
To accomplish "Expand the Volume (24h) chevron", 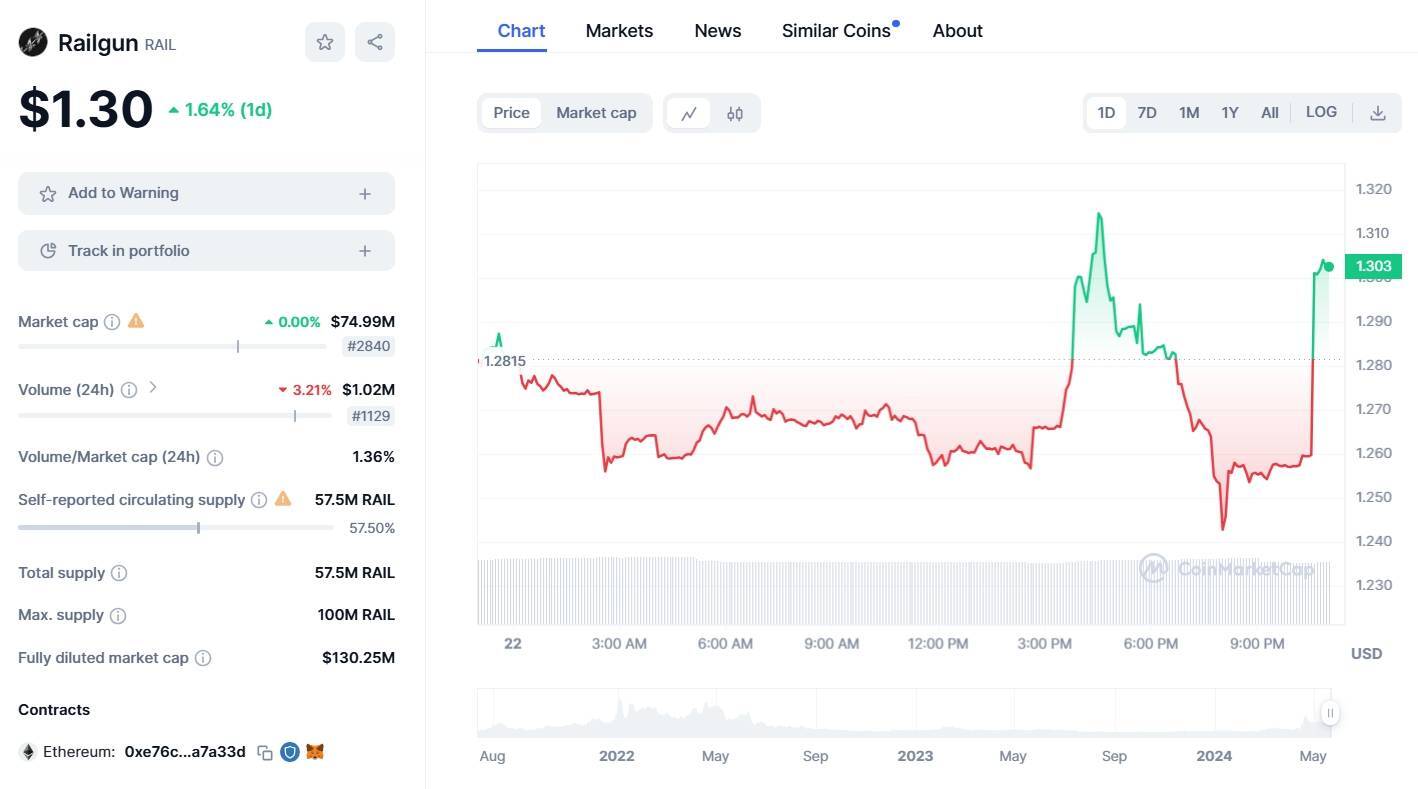I will point(153,388).
